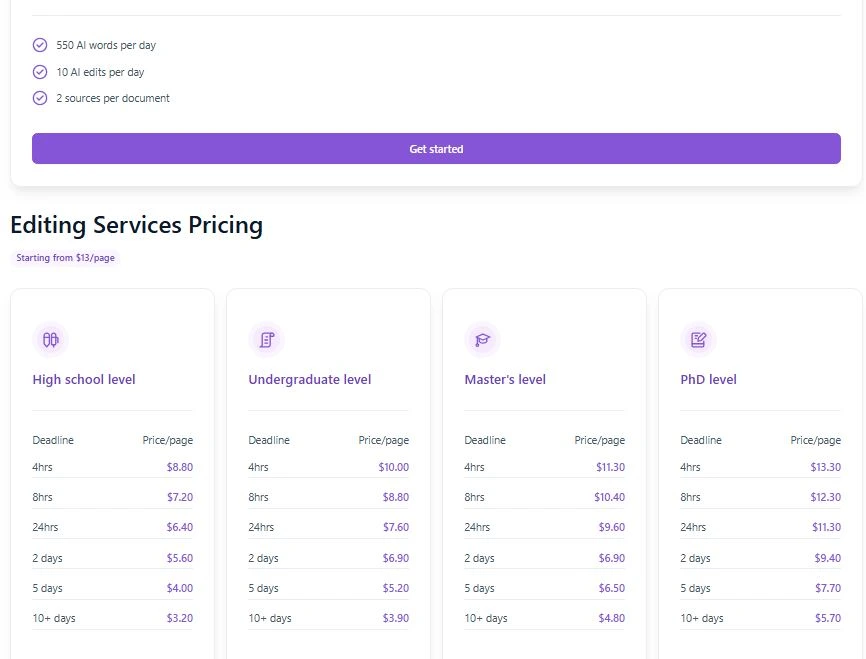Click PhD 10+ days price $5.70

coord(827,619)
